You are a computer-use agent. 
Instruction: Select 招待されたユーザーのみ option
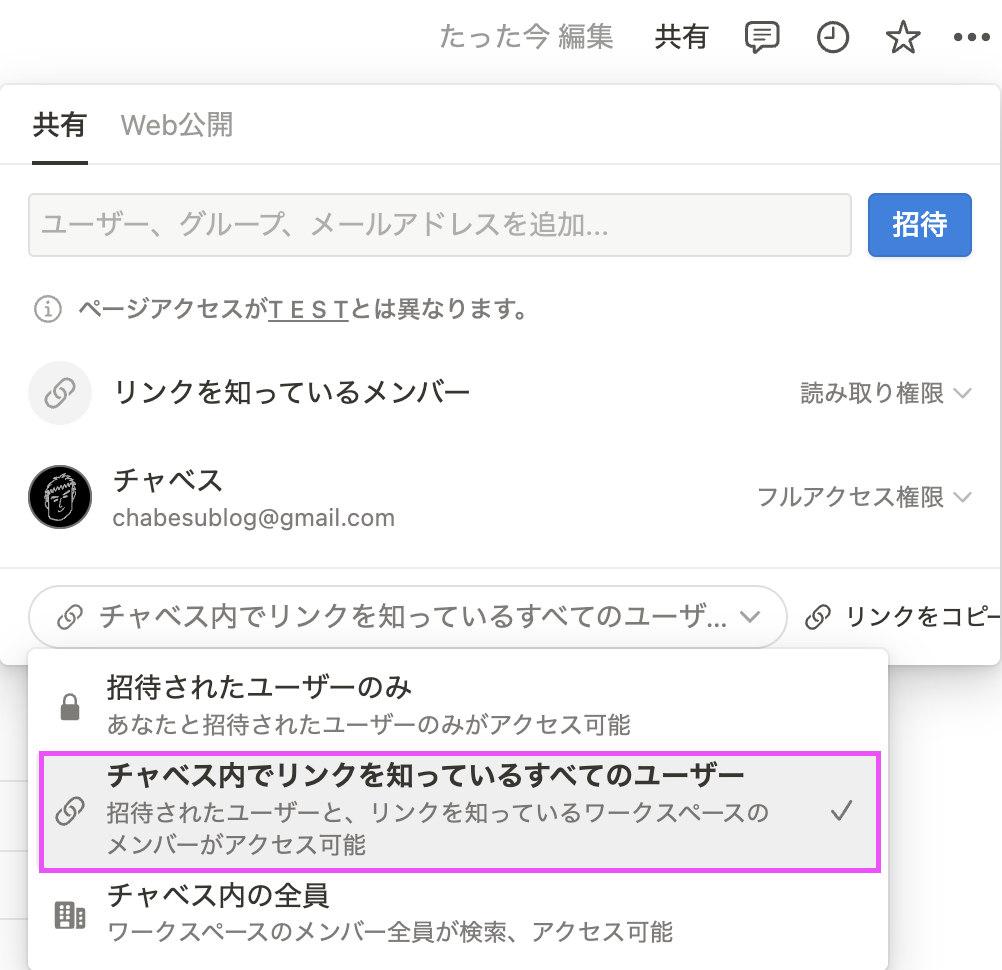tap(458, 705)
